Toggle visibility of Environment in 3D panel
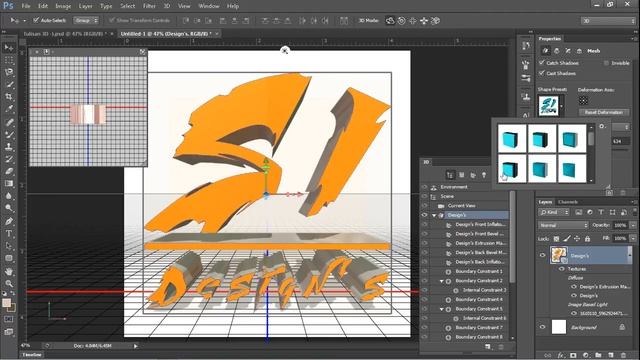Screen dimensions: 640x360 [424, 187]
